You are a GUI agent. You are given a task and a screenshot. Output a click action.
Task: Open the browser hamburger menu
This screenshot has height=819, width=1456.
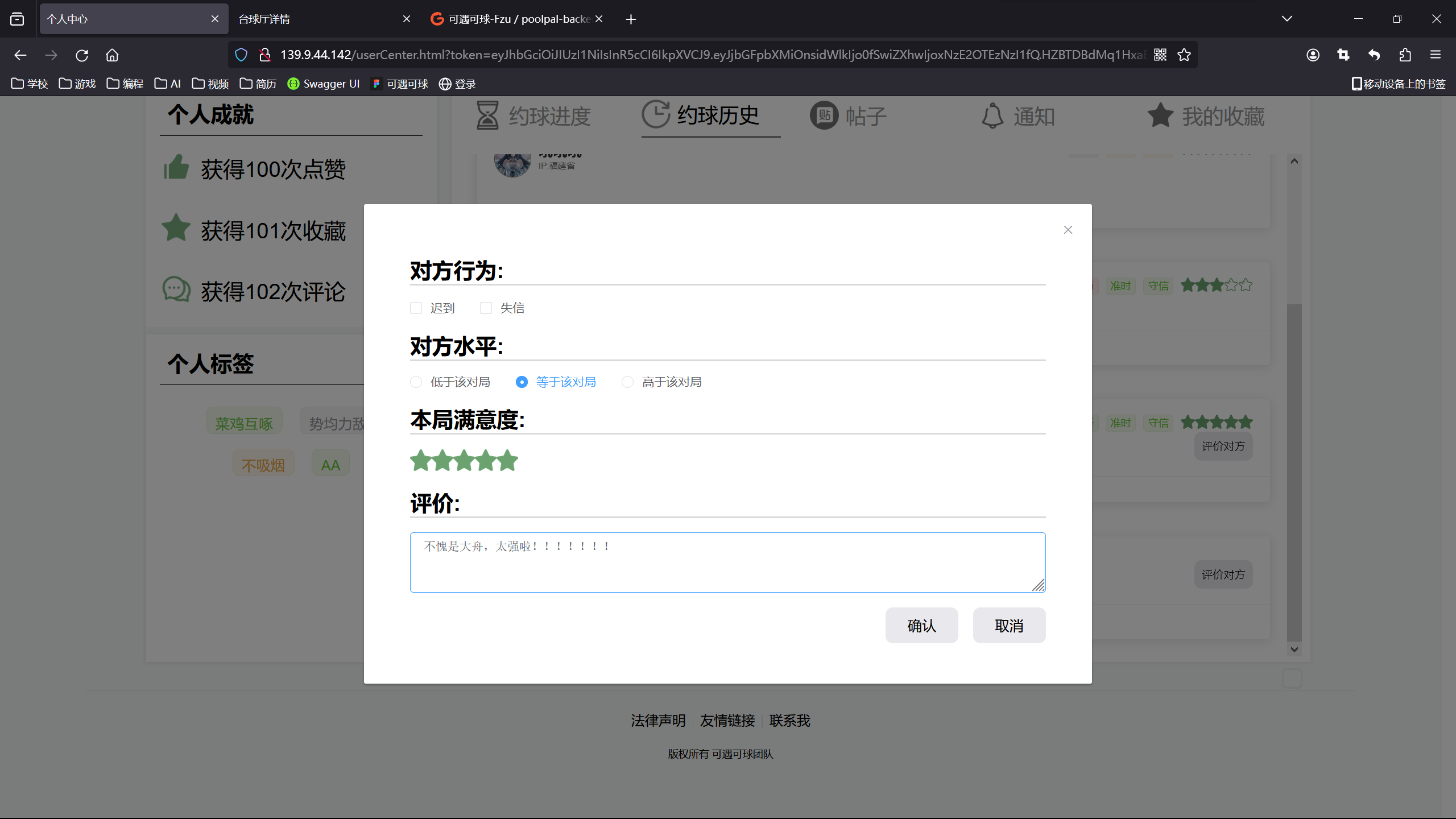click(1436, 55)
